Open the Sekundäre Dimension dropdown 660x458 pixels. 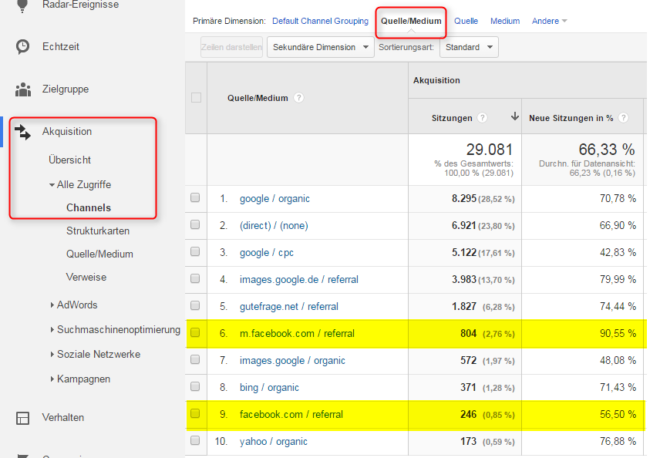click(320, 47)
